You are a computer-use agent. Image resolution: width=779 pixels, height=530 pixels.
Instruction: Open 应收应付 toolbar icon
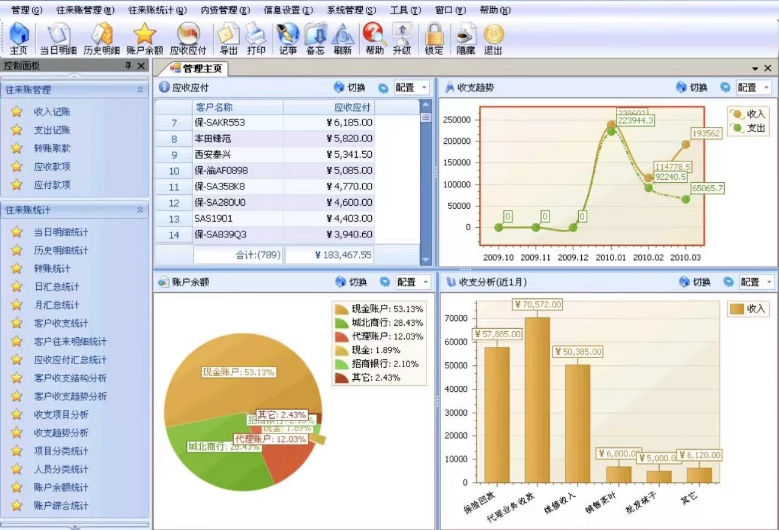(x=188, y=38)
